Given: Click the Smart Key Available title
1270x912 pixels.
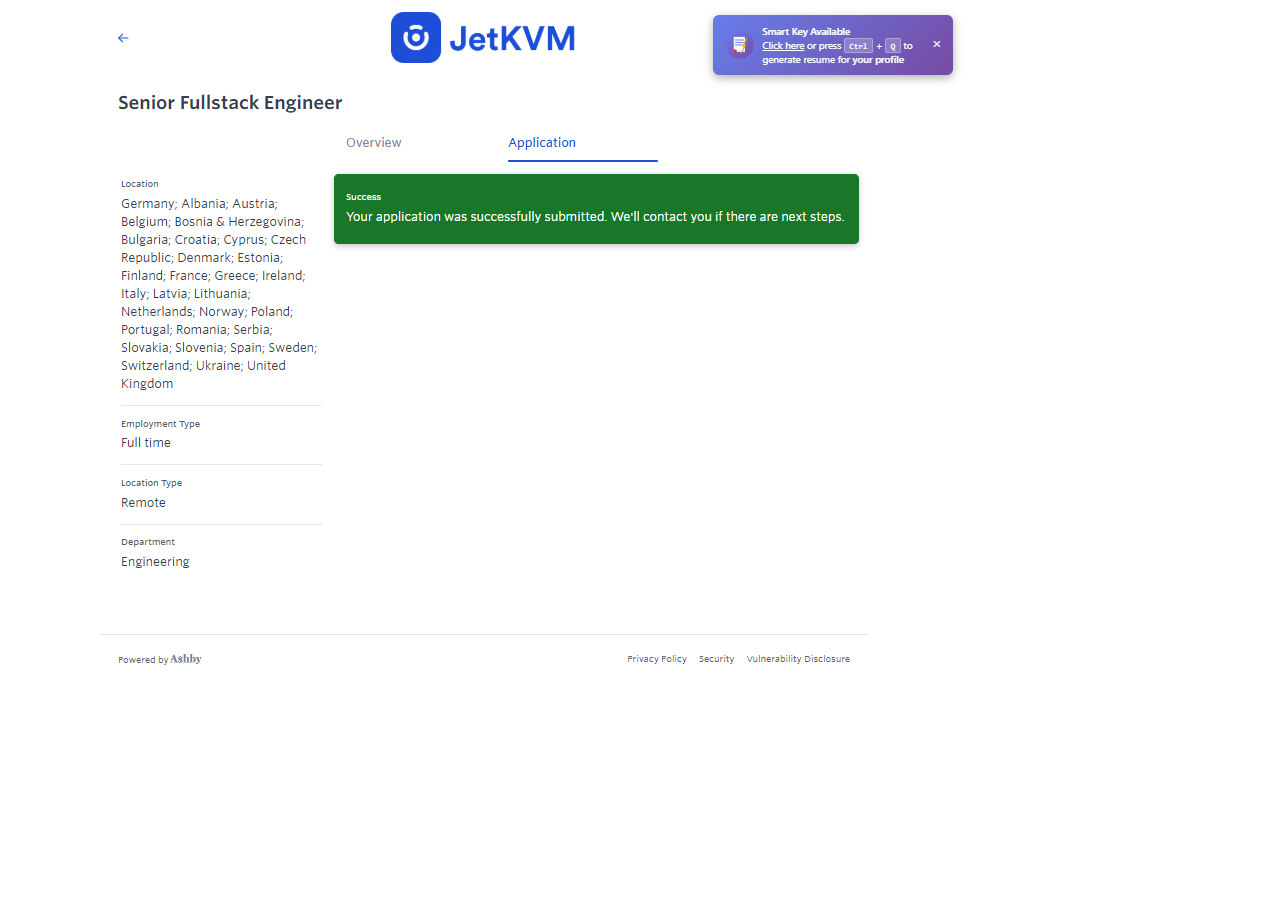Looking at the screenshot, I should pos(806,32).
